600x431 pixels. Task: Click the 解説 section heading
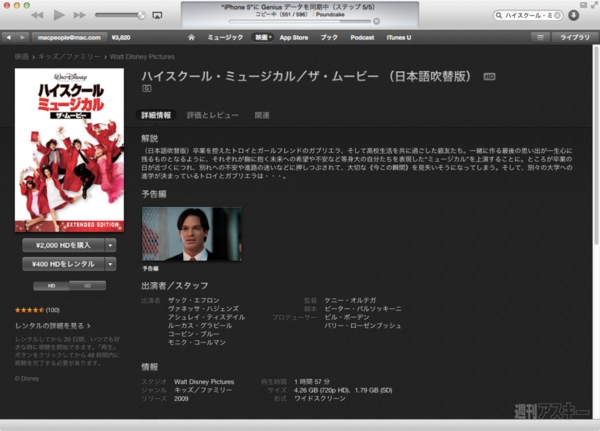pos(150,139)
